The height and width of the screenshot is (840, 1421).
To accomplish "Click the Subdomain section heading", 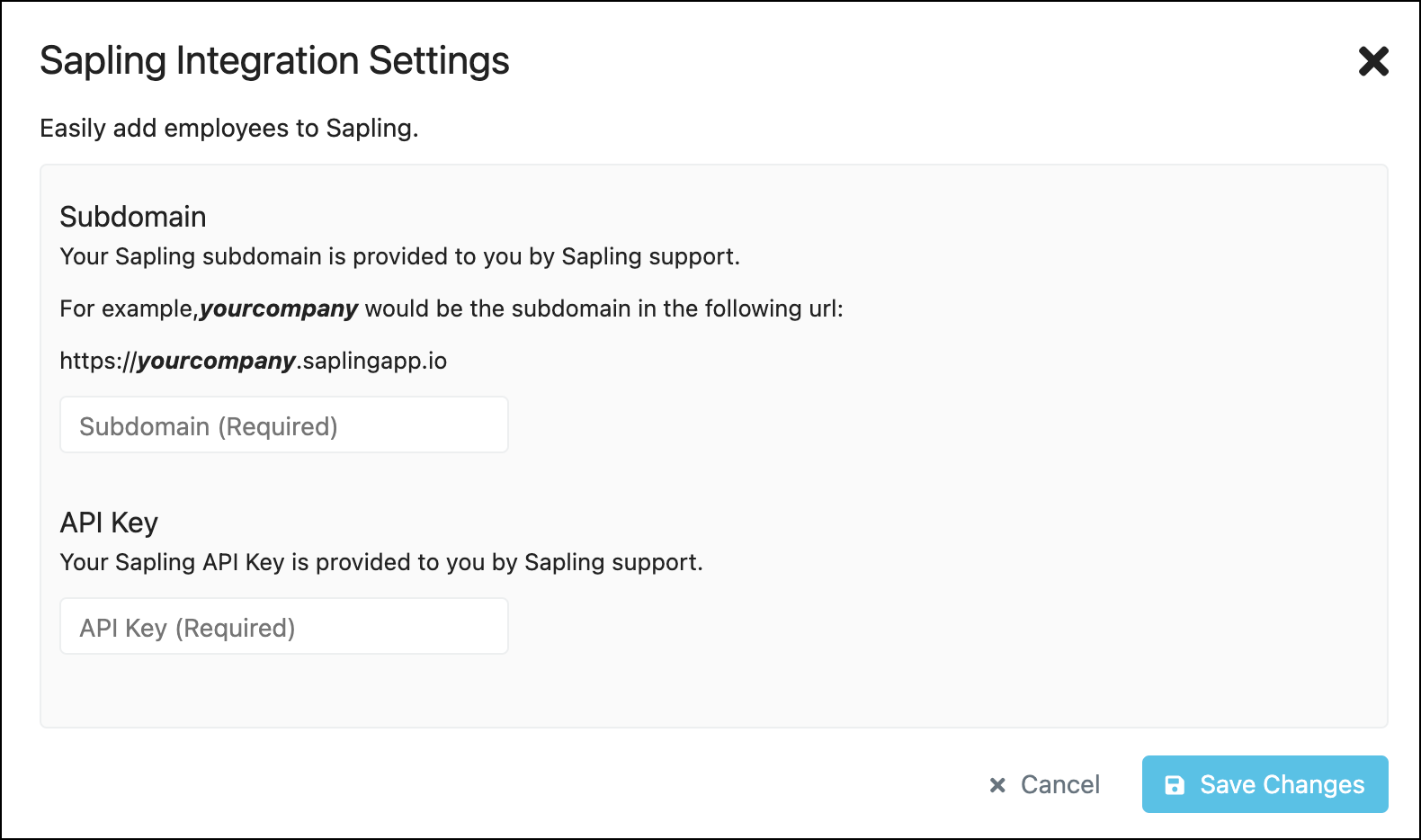I will pyautogui.click(x=133, y=217).
